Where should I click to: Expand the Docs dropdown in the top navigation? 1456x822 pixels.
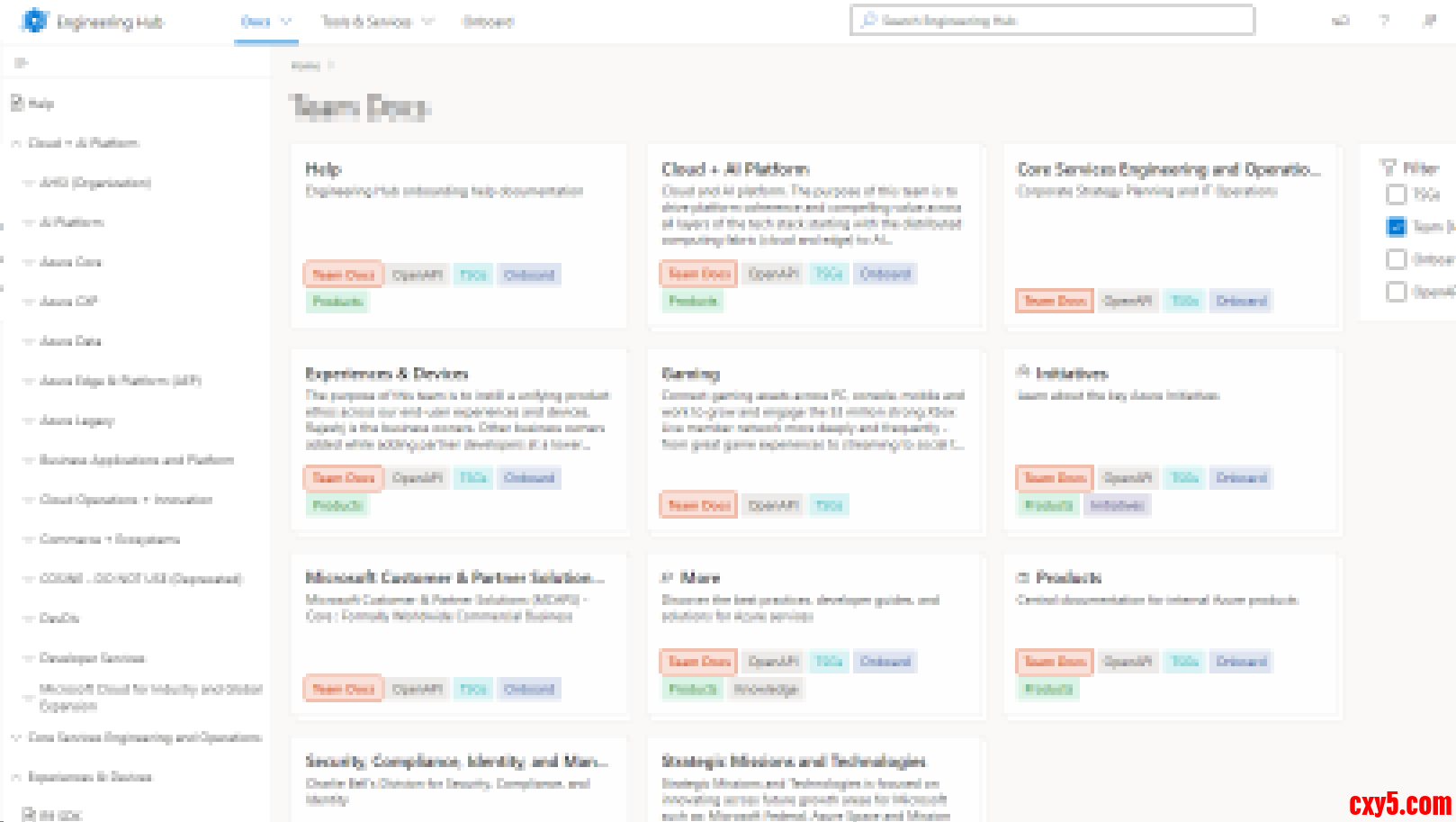tap(286, 22)
